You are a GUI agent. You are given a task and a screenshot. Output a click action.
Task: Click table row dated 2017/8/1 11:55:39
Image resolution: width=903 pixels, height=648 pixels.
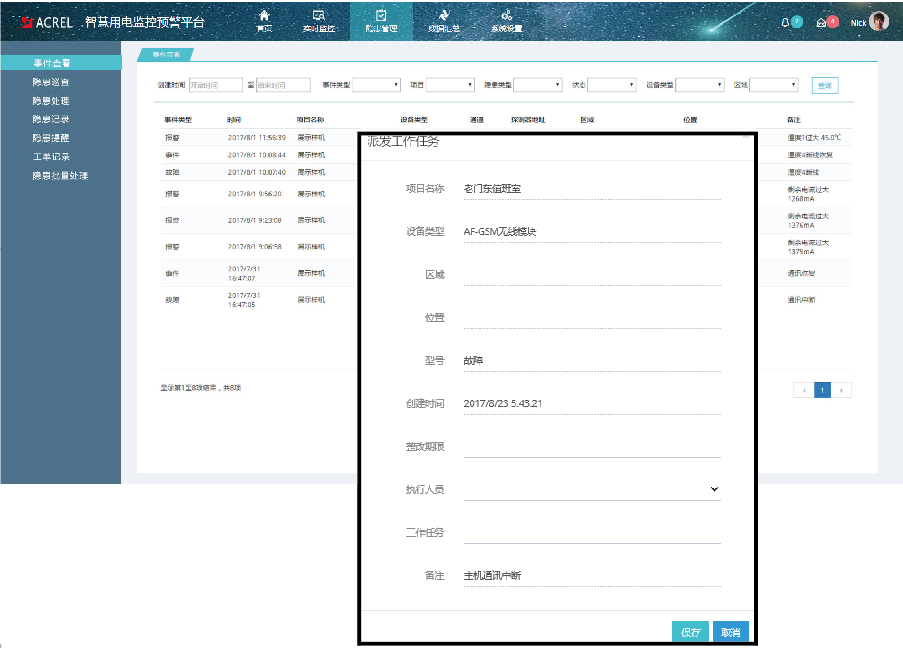click(259, 138)
